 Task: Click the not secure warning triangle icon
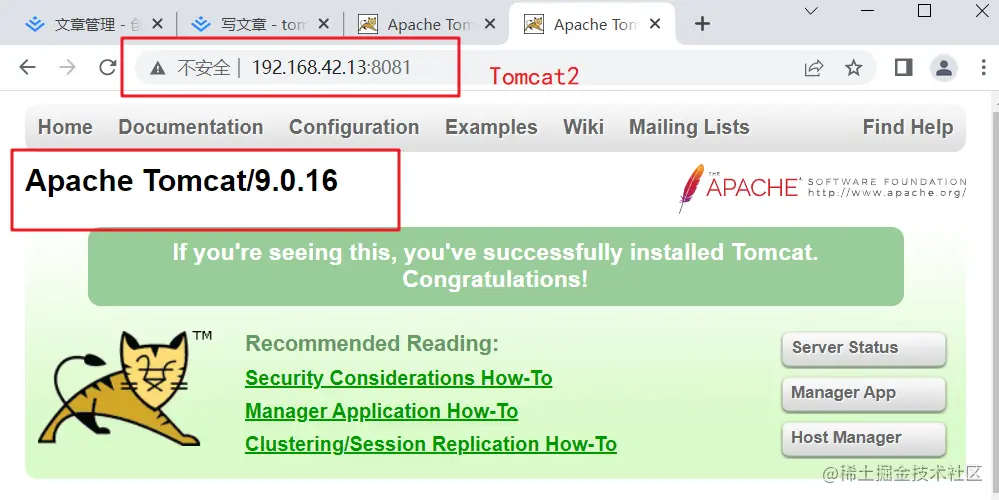(x=157, y=68)
